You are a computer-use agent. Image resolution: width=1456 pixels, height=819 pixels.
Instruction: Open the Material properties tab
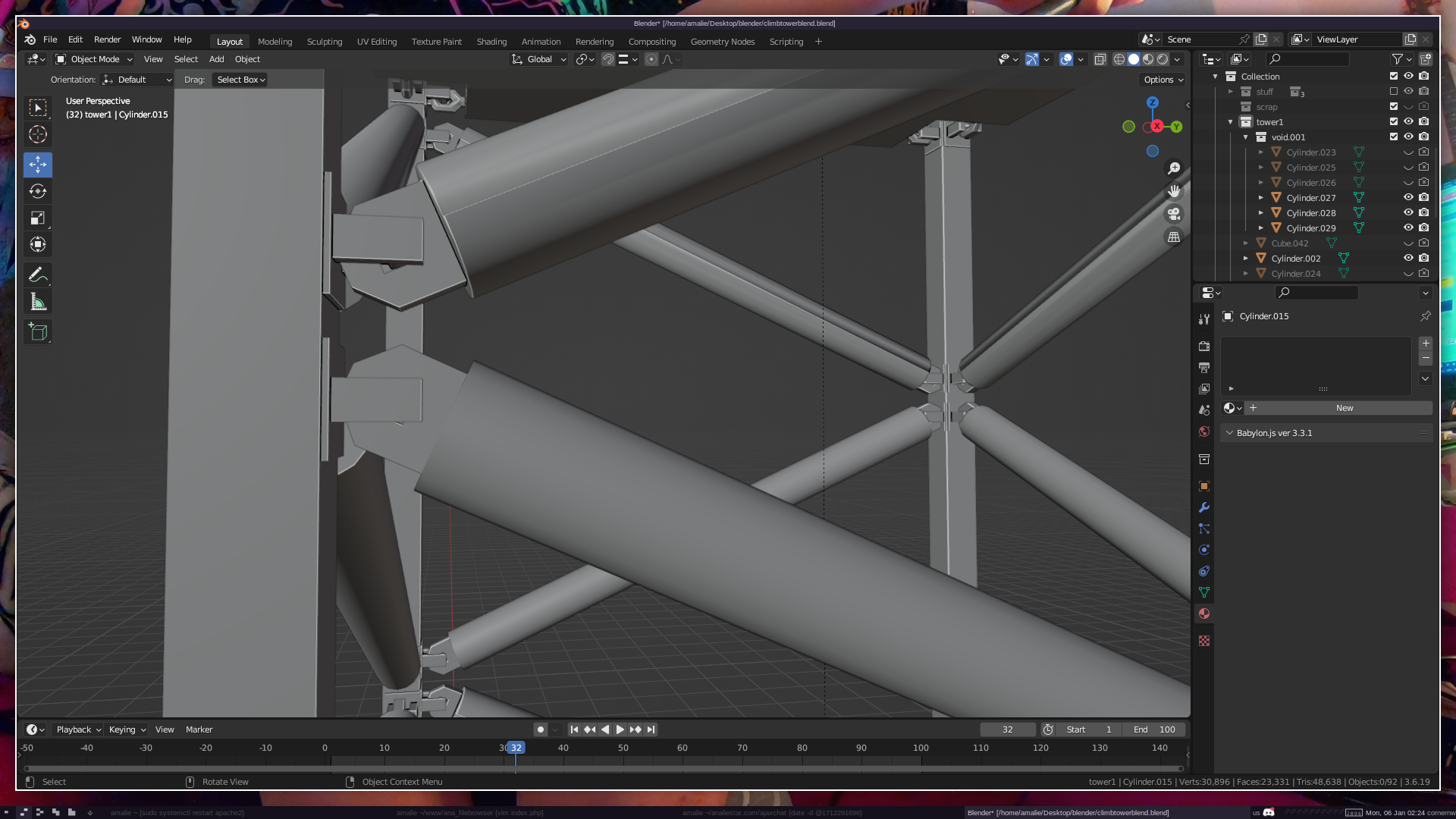point(1204,613)
